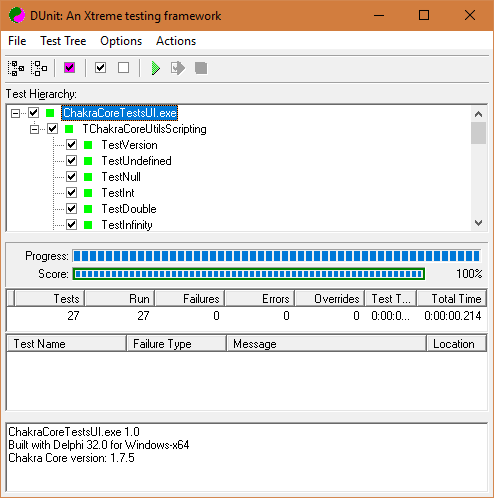Viewport: 494px width, 498px height.
Task: Click the Test T... column header
Action: (391, 298)
